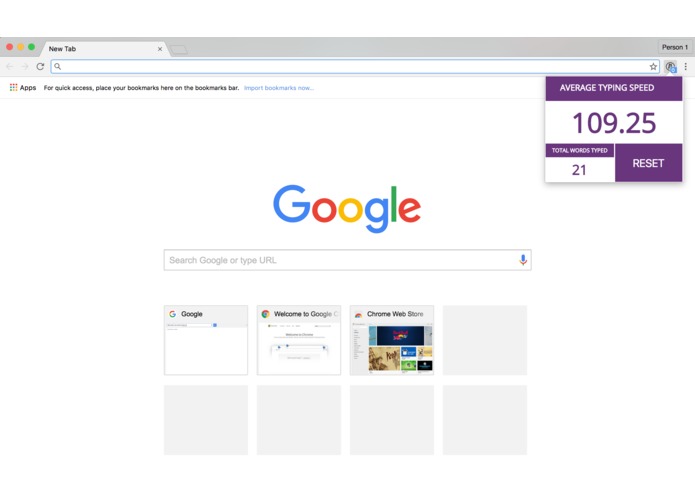Click the Person 1 profile button
Image resolution: width=695 pixels, height=494 pixels.
pos(675,47)
